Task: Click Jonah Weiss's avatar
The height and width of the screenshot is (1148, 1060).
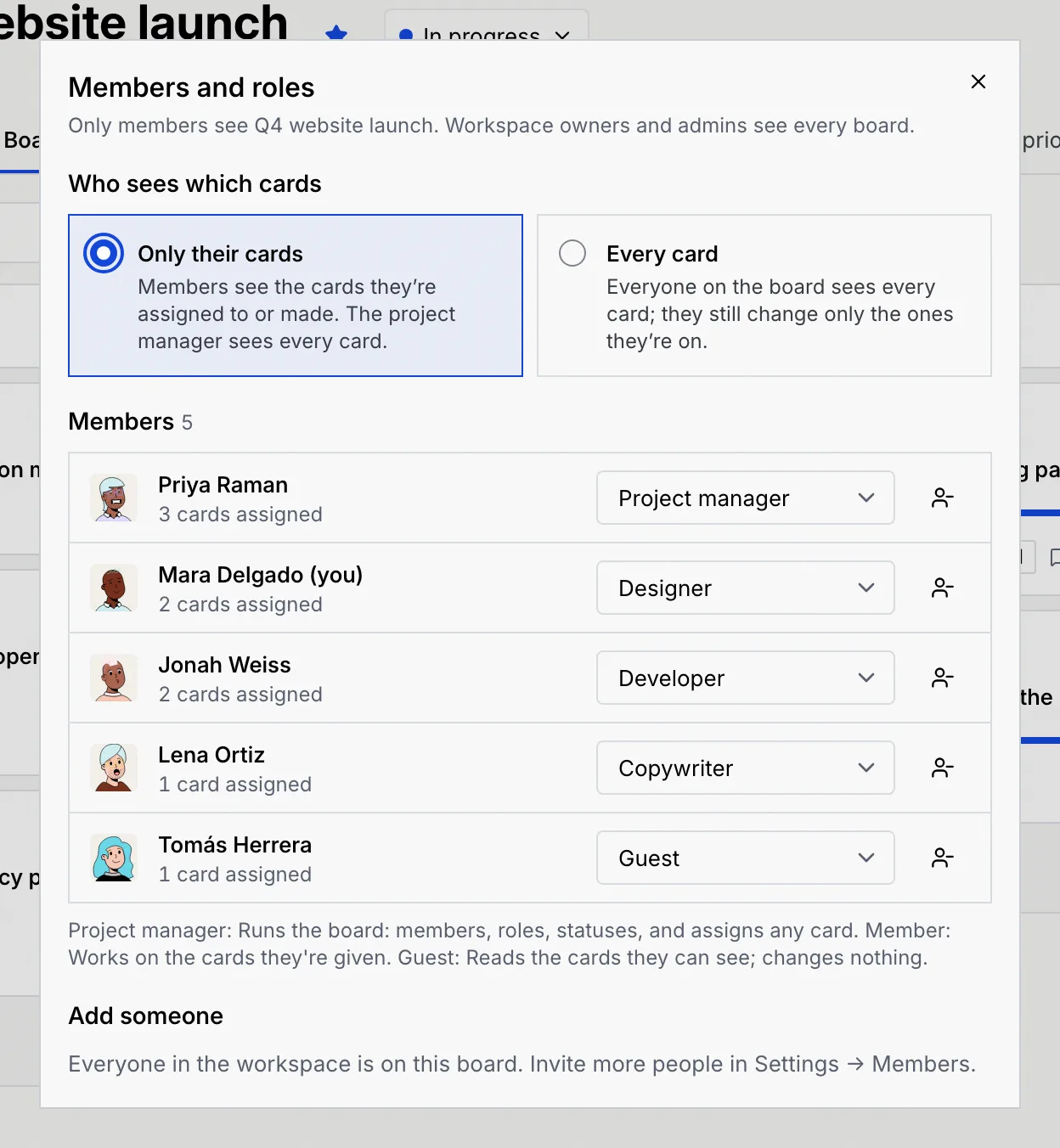Action: tap(114, 678)
